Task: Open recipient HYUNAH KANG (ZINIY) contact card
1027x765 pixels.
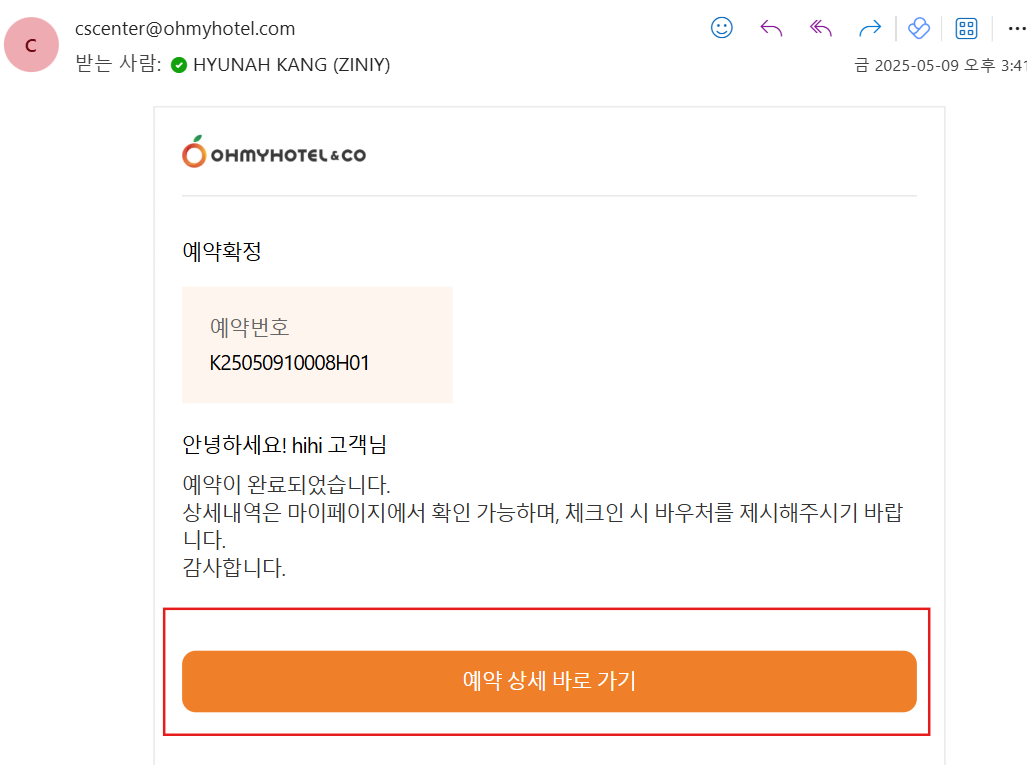Action: (x=291, y=65)
